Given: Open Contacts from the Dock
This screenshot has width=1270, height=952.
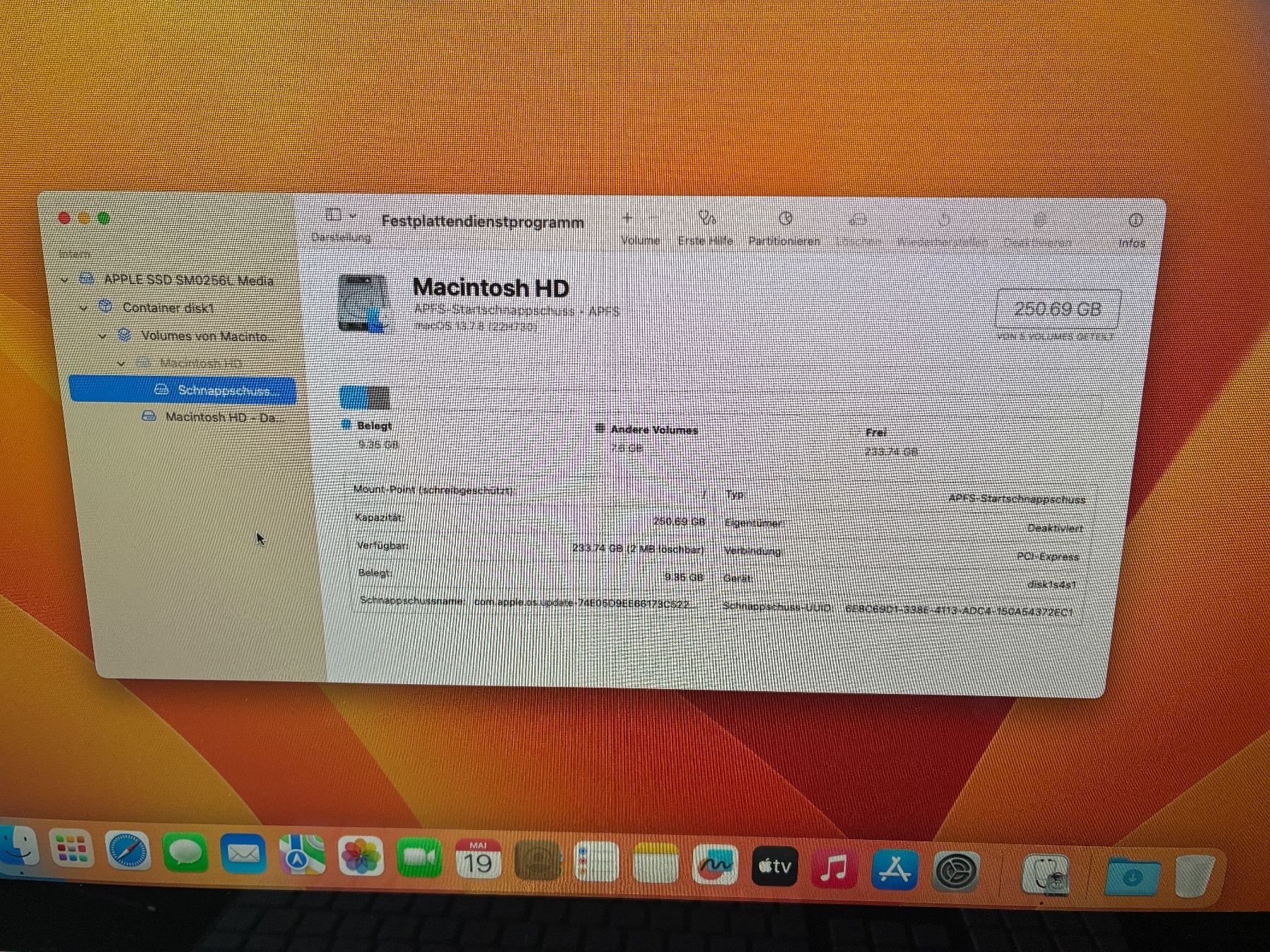Looking at the screenshot, I should coord(537,861).
